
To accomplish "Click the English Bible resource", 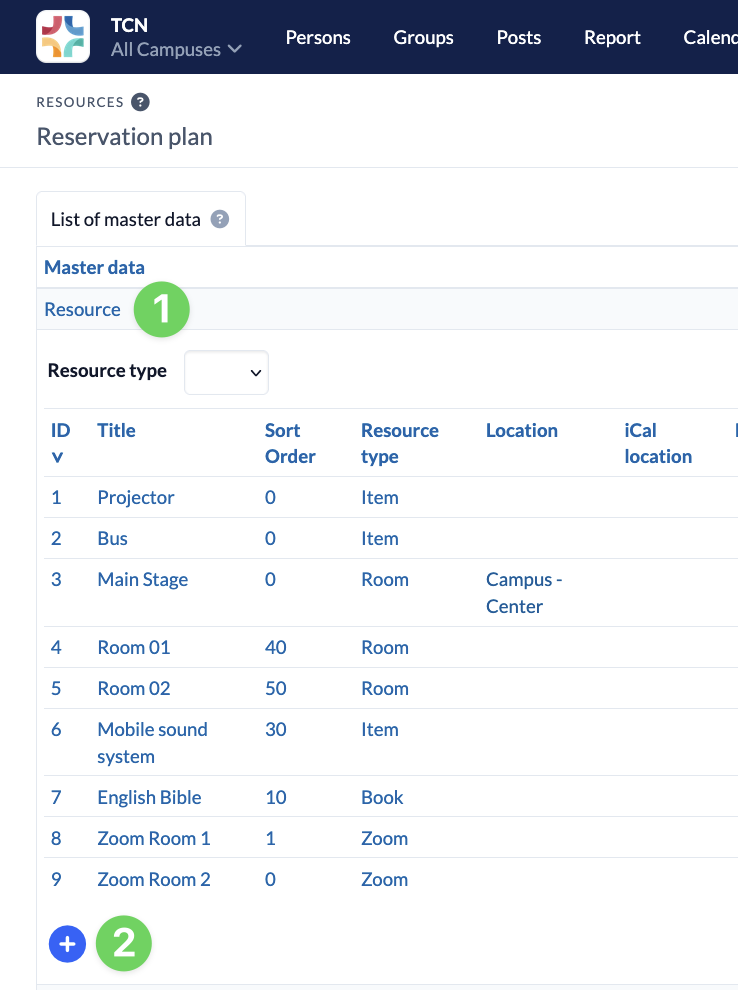I will (149, 797).
